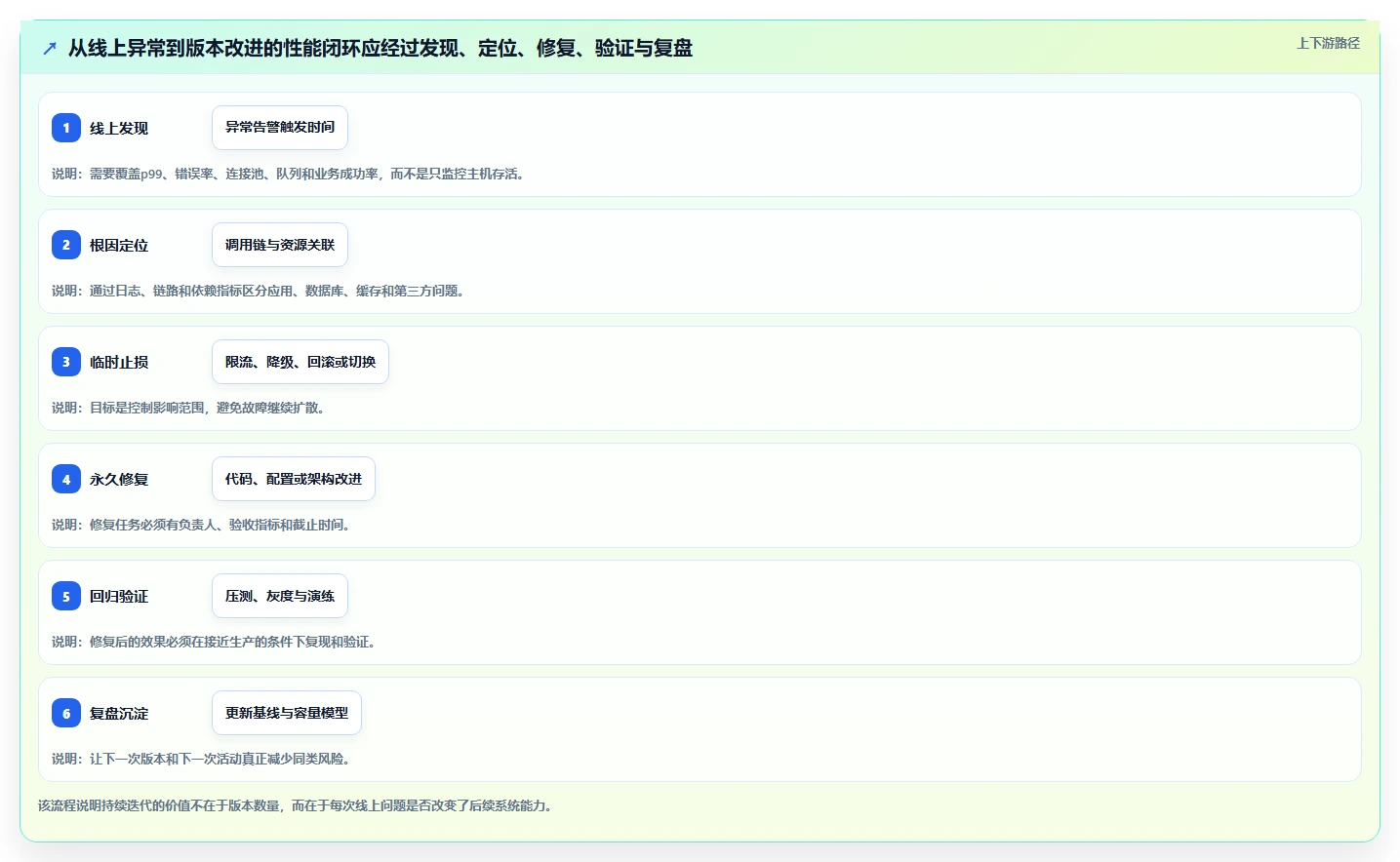Image resolution: width=1400 pixels, height=862 pixels.
Task: Click the footer note beginning 该流程说明
Action: click(x=298, y=805)
